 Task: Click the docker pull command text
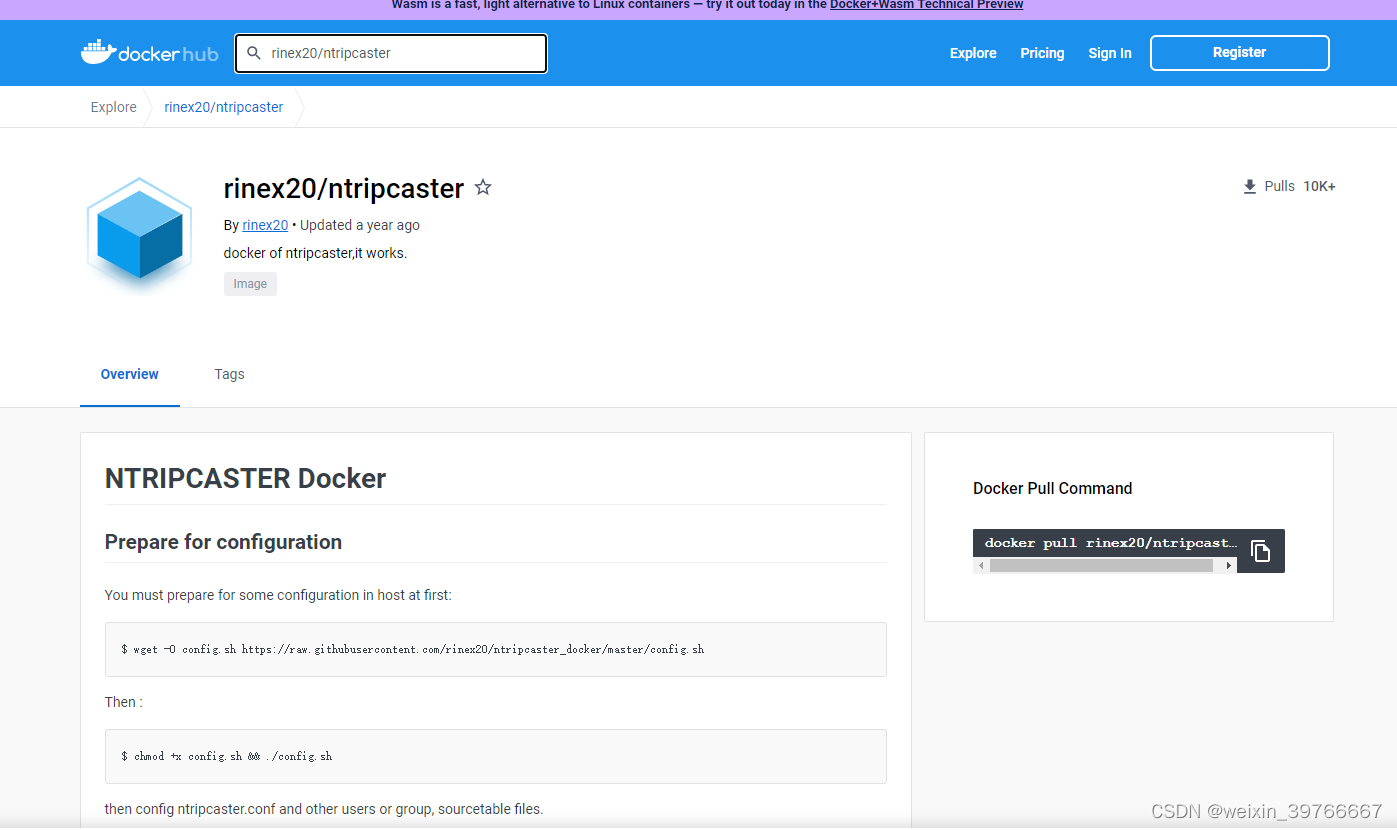click(x=1111, y=543)
